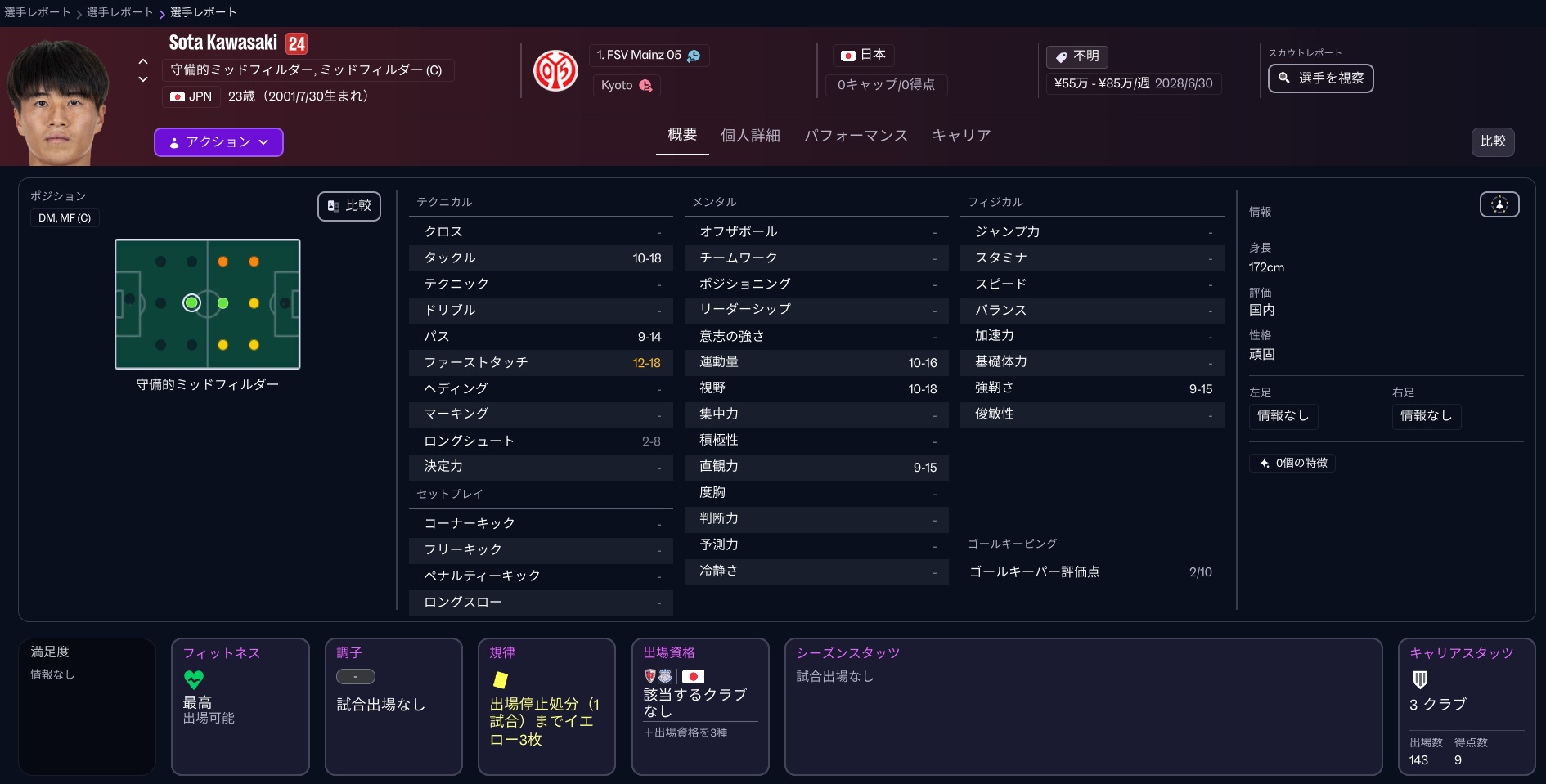
Task: Click the loan icon next to Kyoto
Action: (645, 85)
